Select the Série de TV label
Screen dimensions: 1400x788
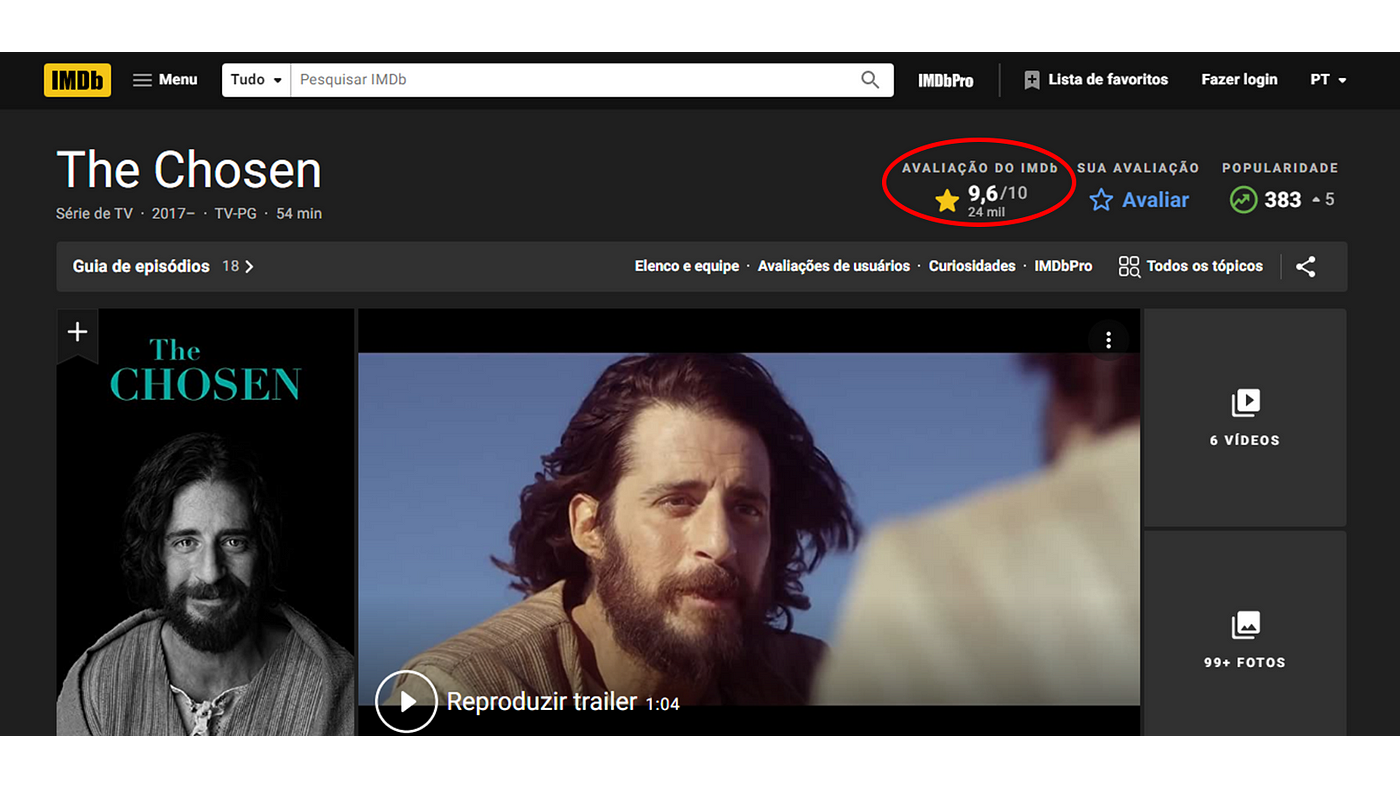pos(95,214)
